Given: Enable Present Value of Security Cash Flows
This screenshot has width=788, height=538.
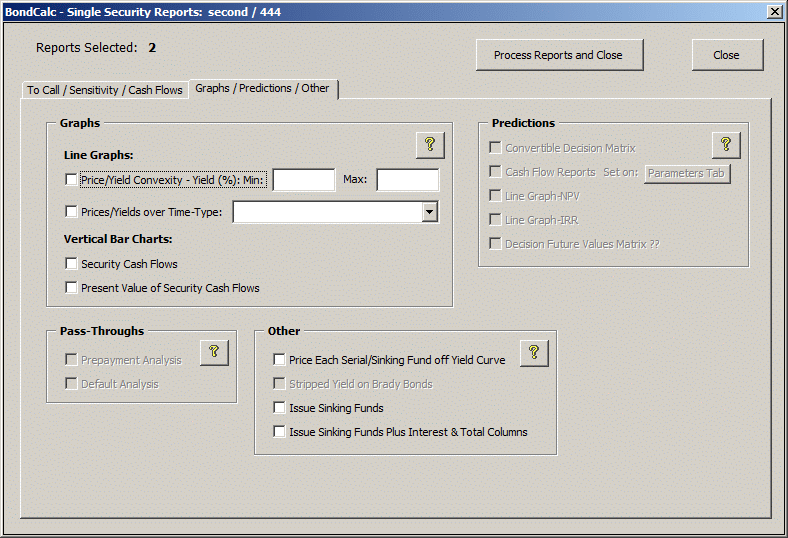Looking at the screenshot, I should pyautogui.click(x=71, y=287).
